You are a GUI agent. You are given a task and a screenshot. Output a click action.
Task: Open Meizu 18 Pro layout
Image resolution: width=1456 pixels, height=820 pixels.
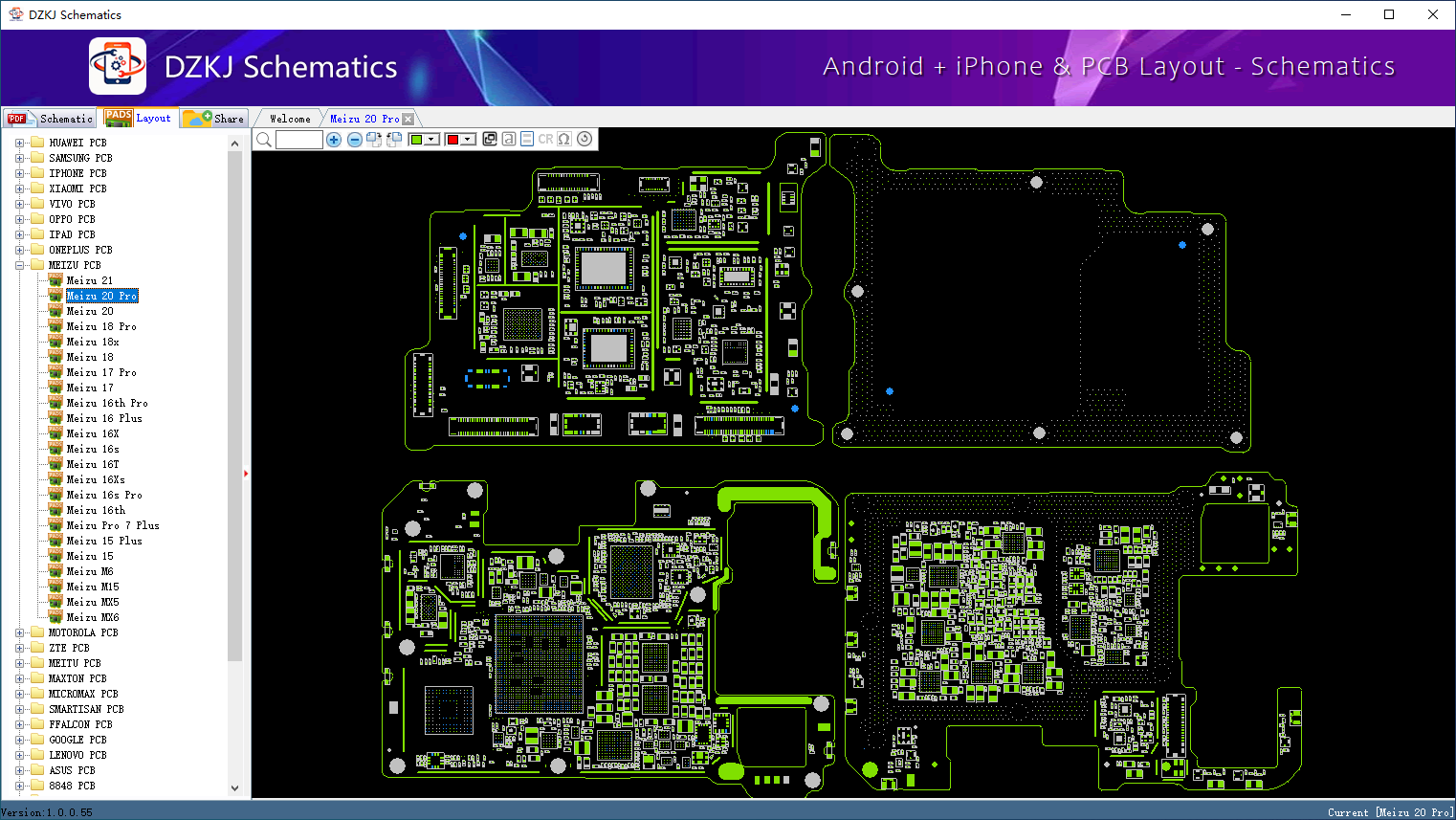101,326
